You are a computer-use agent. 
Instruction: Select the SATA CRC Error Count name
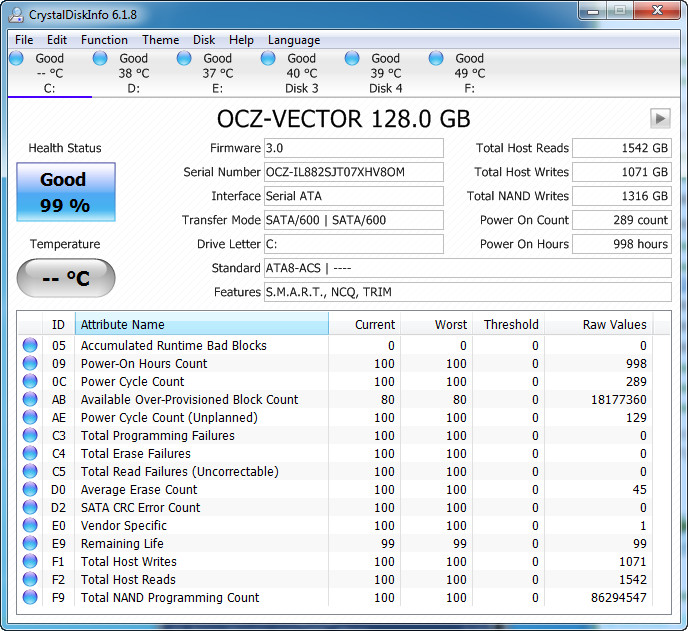[x=140, y=508]
